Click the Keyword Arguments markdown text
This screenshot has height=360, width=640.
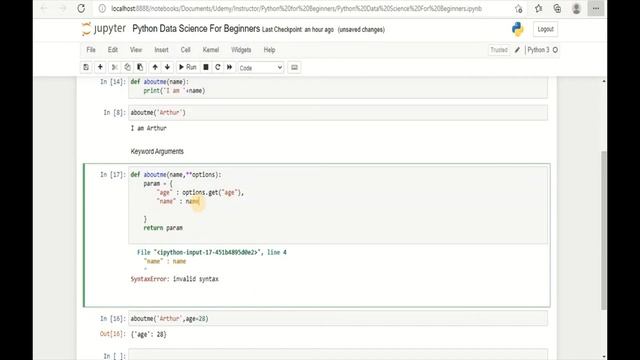pyautogui.click(x=157, y=151)
